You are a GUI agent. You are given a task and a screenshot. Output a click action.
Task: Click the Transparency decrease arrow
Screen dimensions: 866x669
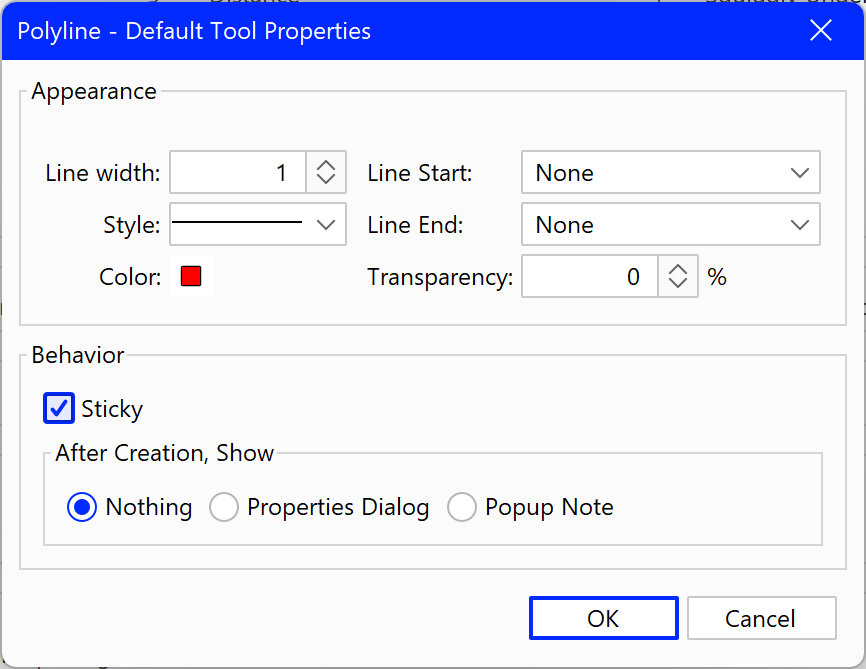(x=678, y=283)
